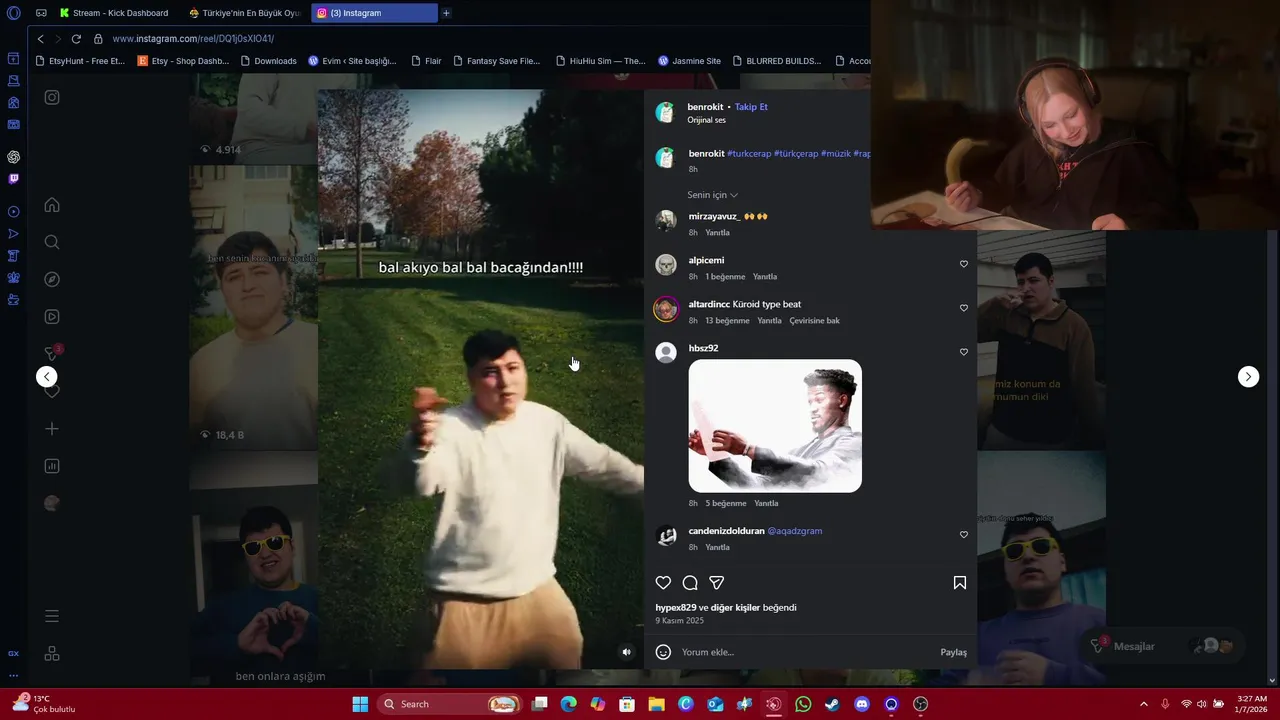The height and width of the screenshot is (720, 1280).
Task: Open Instagram search magnifier in sidebar
Action: (52, 242)
